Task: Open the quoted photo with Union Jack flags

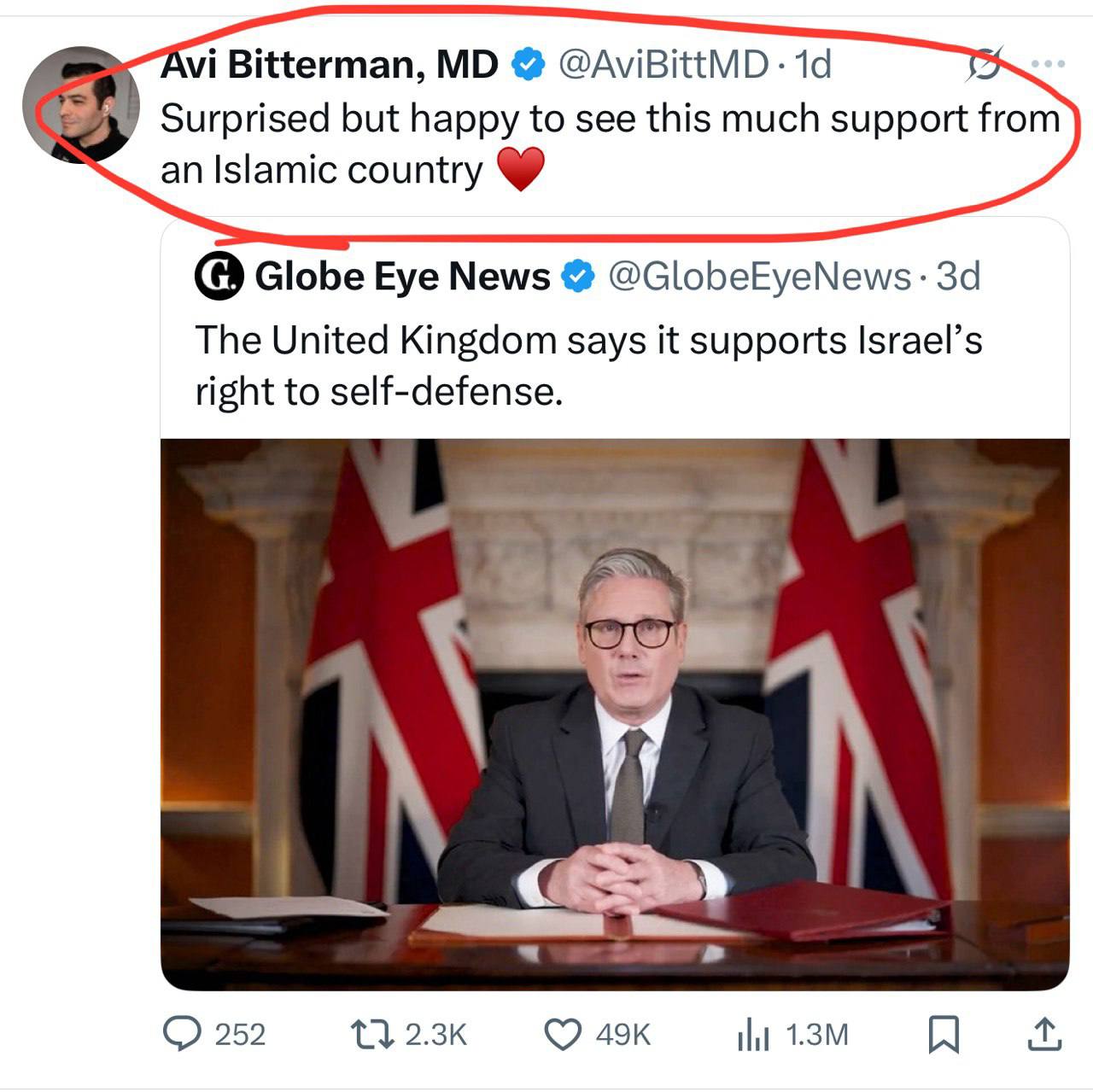Action: [615, 714]
